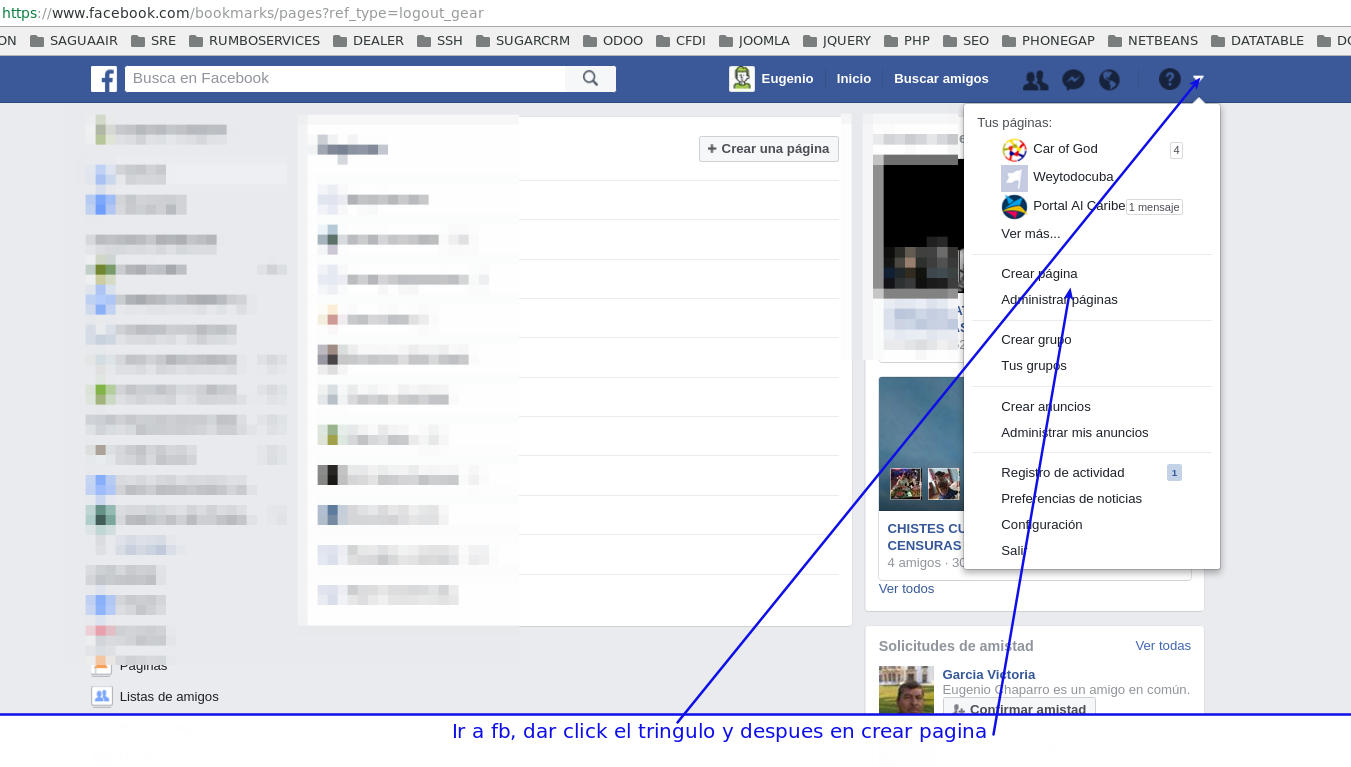Choose Crear anuncios menu item
This screenshot has width=1351, height=767.
coord(1046,407)
